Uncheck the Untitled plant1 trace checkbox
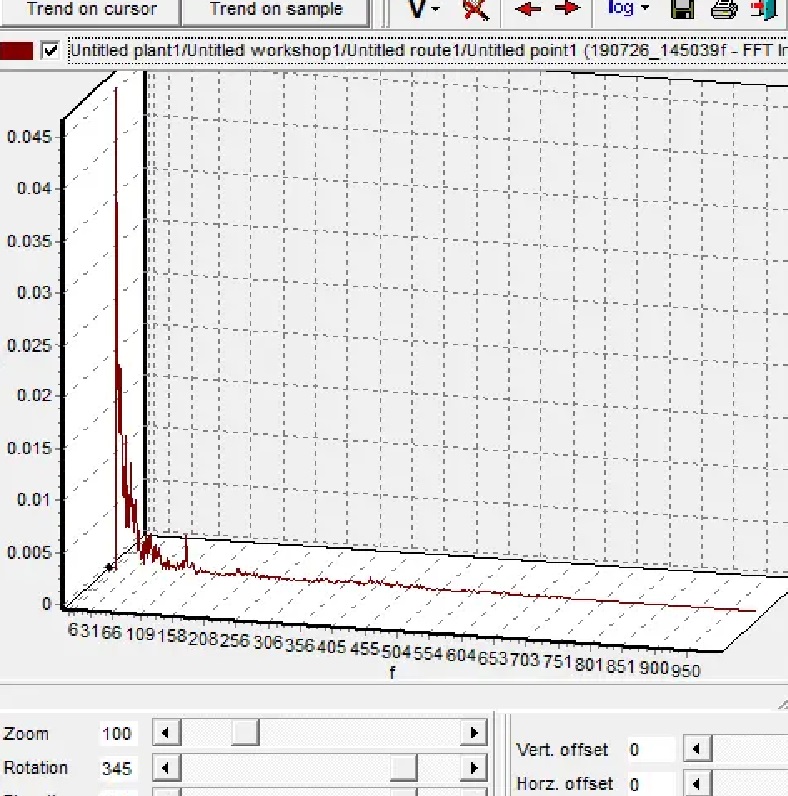The image size is (788, 796). click(x=50, y=51)
